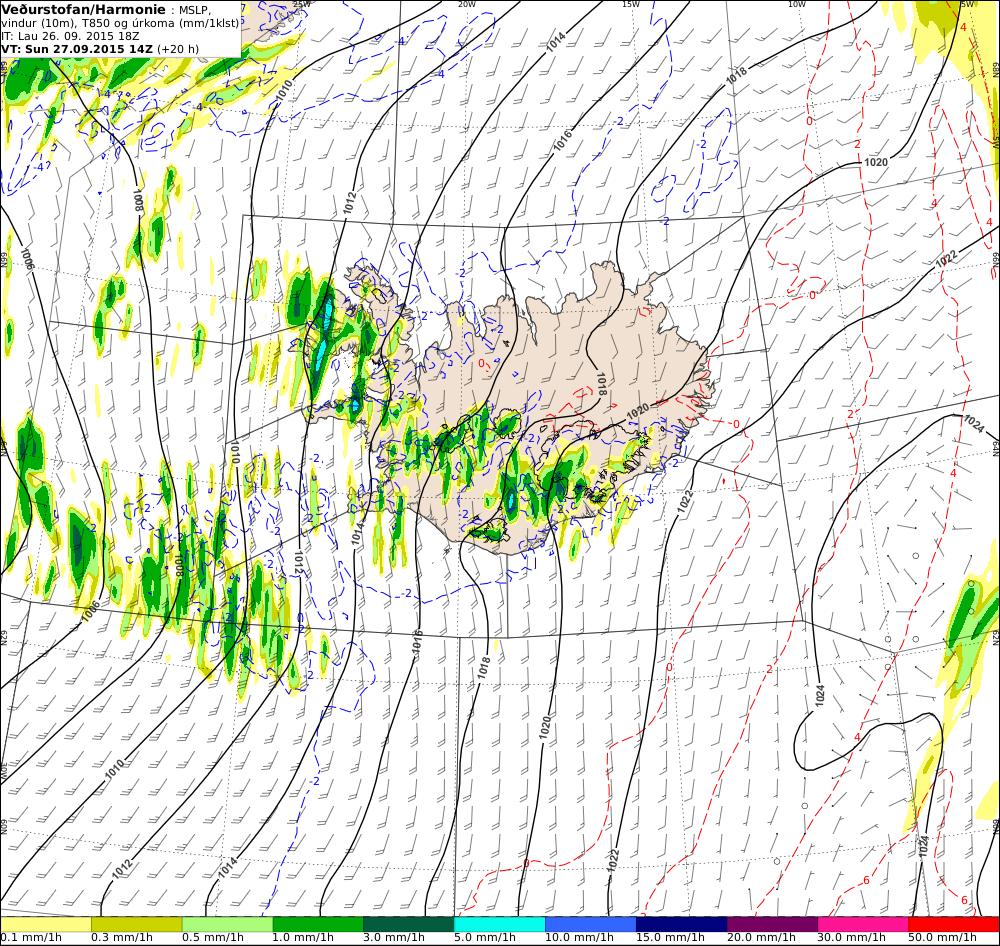Click the '1018' isobar label inside eastern Iceland
The height and width of the screenshot is (946, 1000).
[x=601, y=385]
